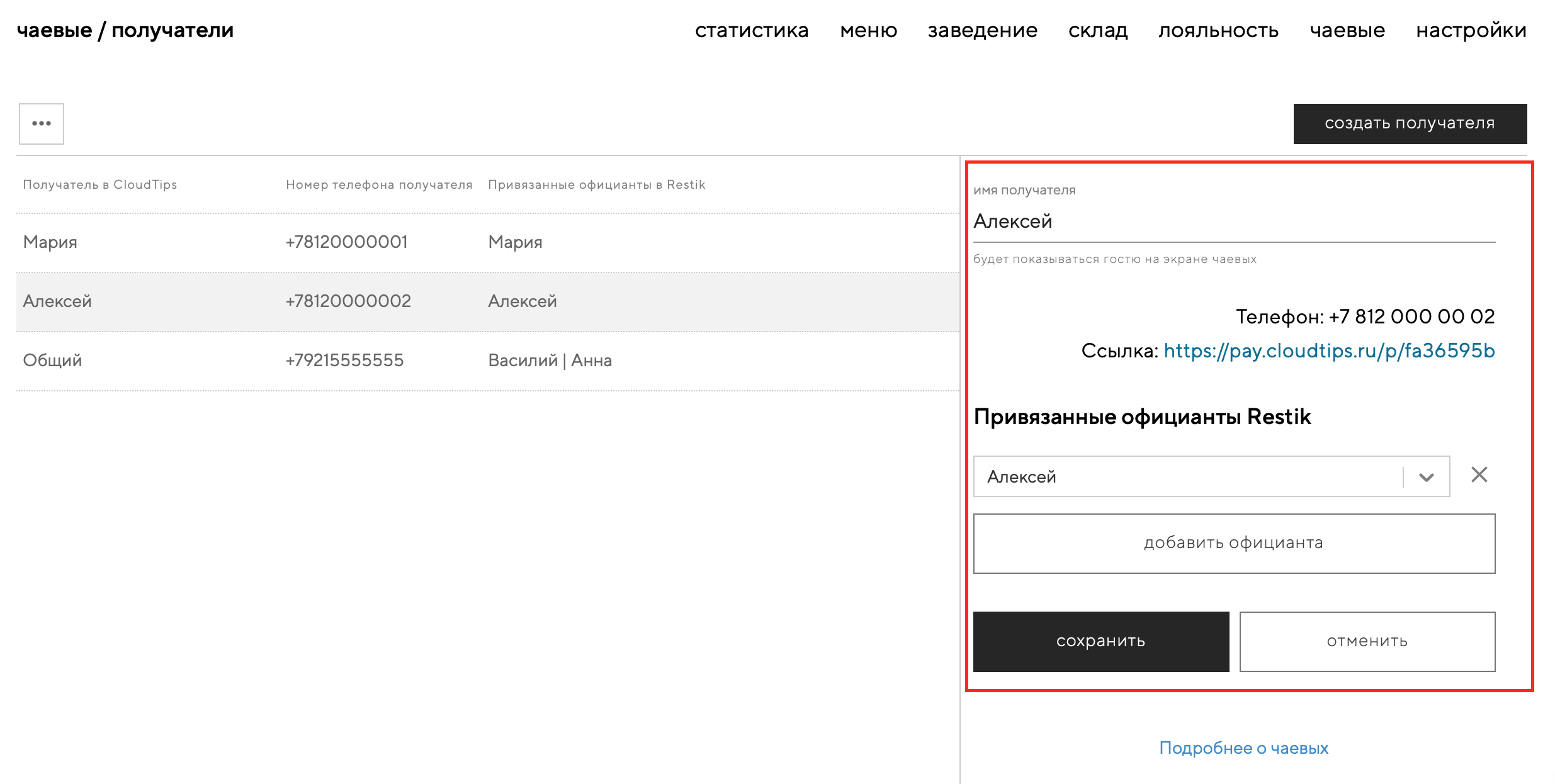Open 'настройки' in top navigation

coord(1471,30)
